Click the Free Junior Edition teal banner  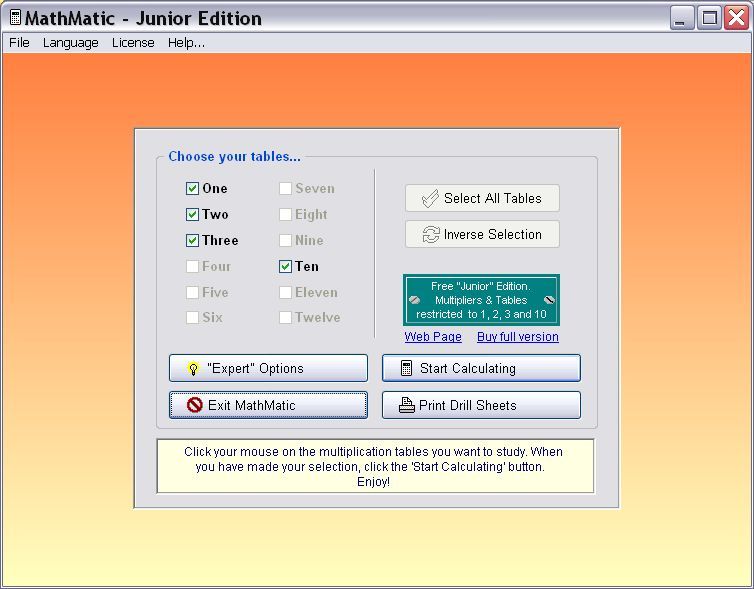(x=481, y=300)
